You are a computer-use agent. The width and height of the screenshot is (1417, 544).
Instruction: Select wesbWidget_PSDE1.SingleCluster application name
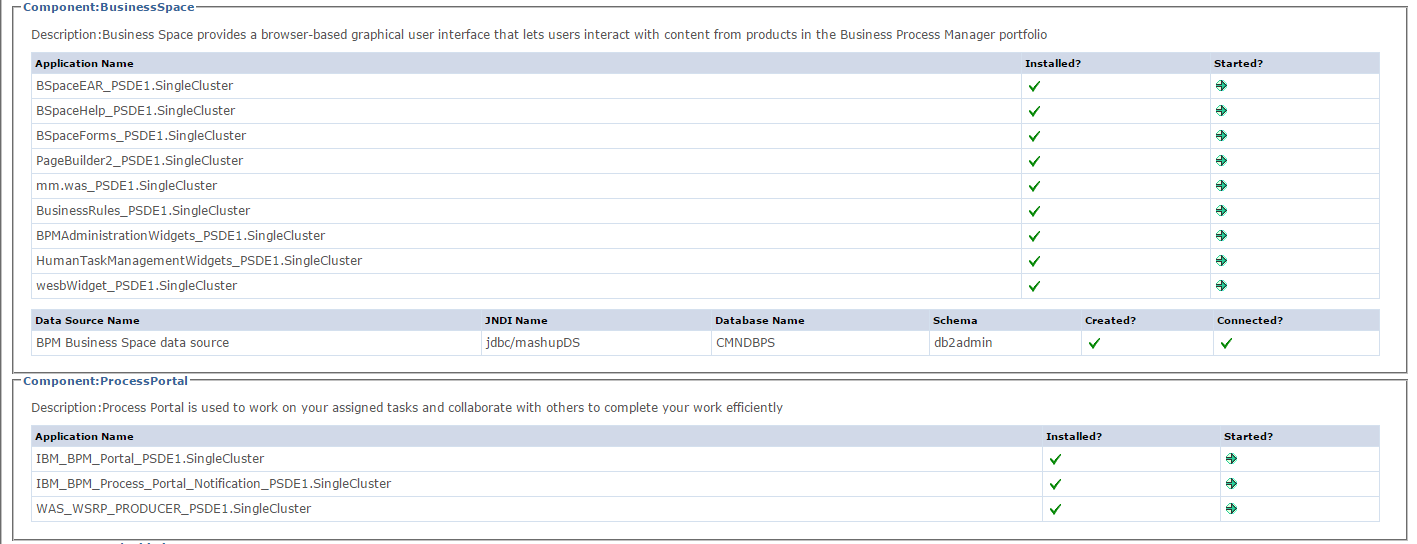click(136, 286)
